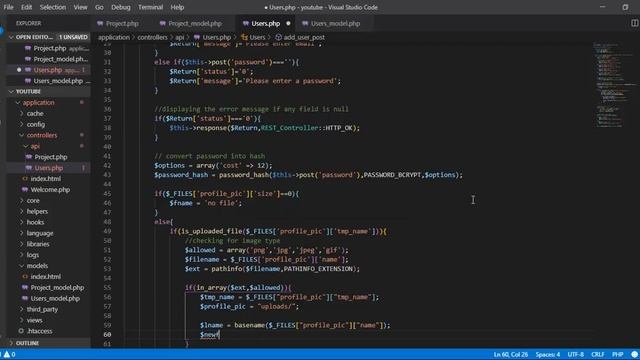This screenshot has height=360, width=640.
Task: Click the 1 UNSAVED badge
Action: tap(73, 37)
